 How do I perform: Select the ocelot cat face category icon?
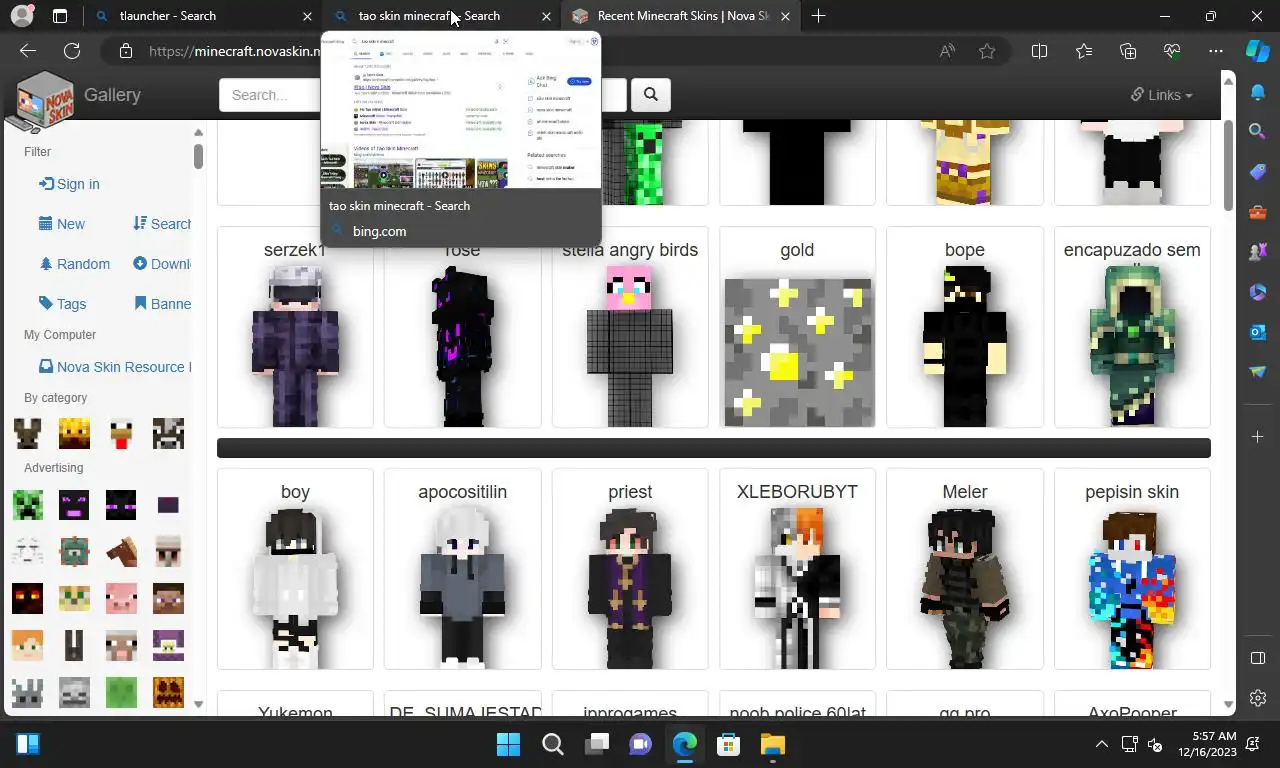74,598
